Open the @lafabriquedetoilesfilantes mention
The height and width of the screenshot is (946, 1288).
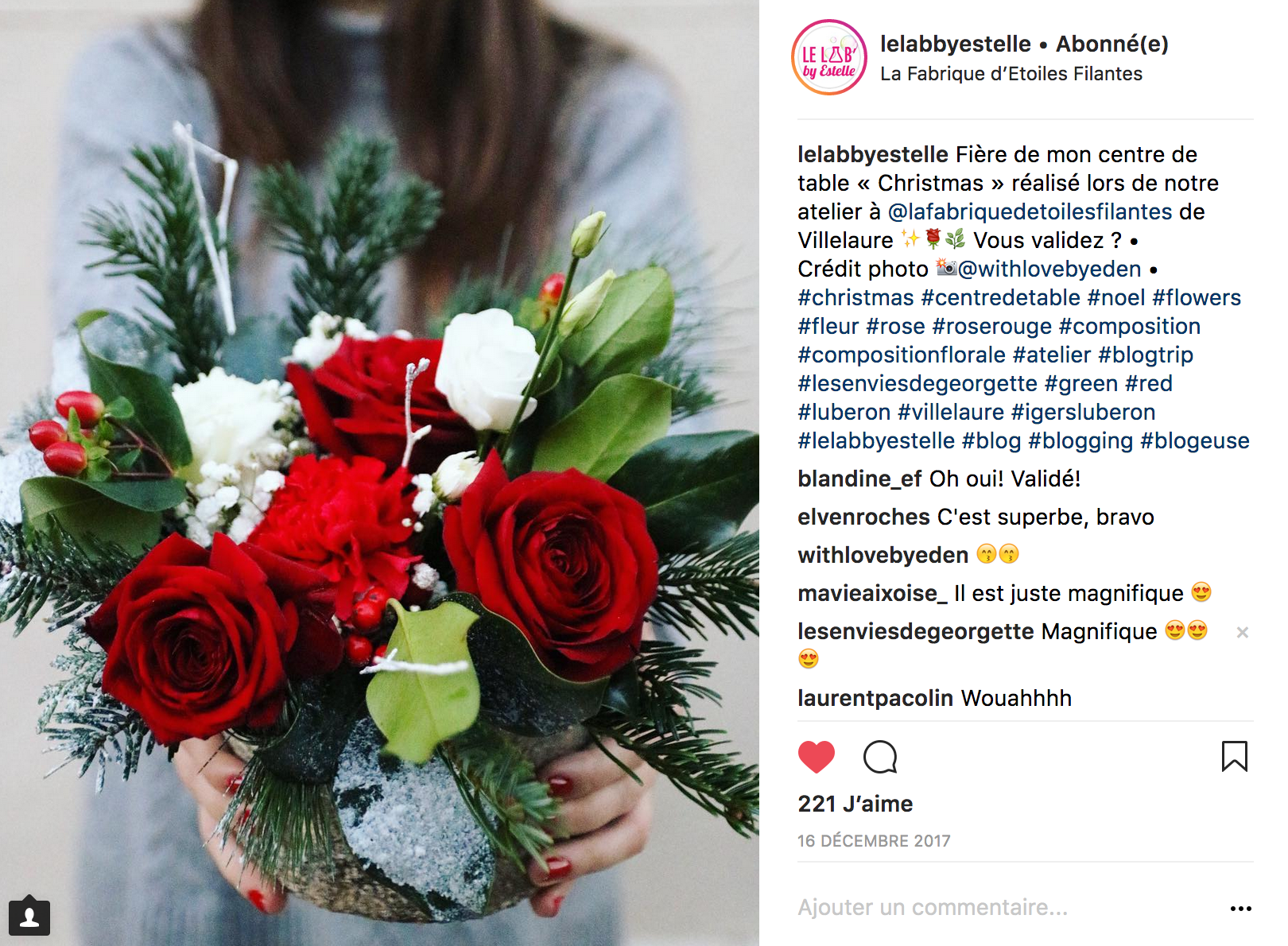pos(1030,211)
